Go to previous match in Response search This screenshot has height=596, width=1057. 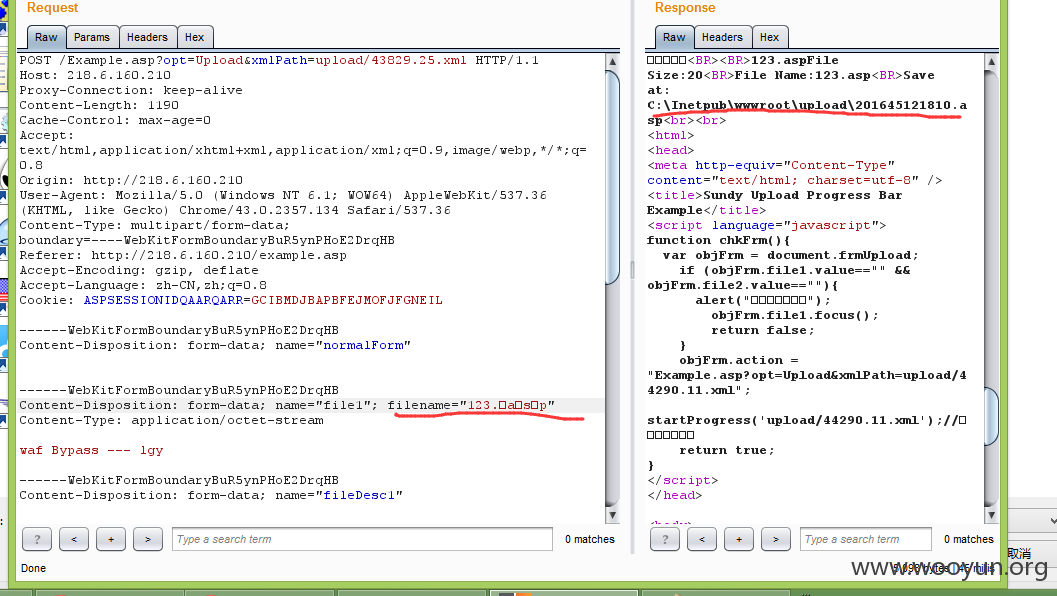[702, 539]
